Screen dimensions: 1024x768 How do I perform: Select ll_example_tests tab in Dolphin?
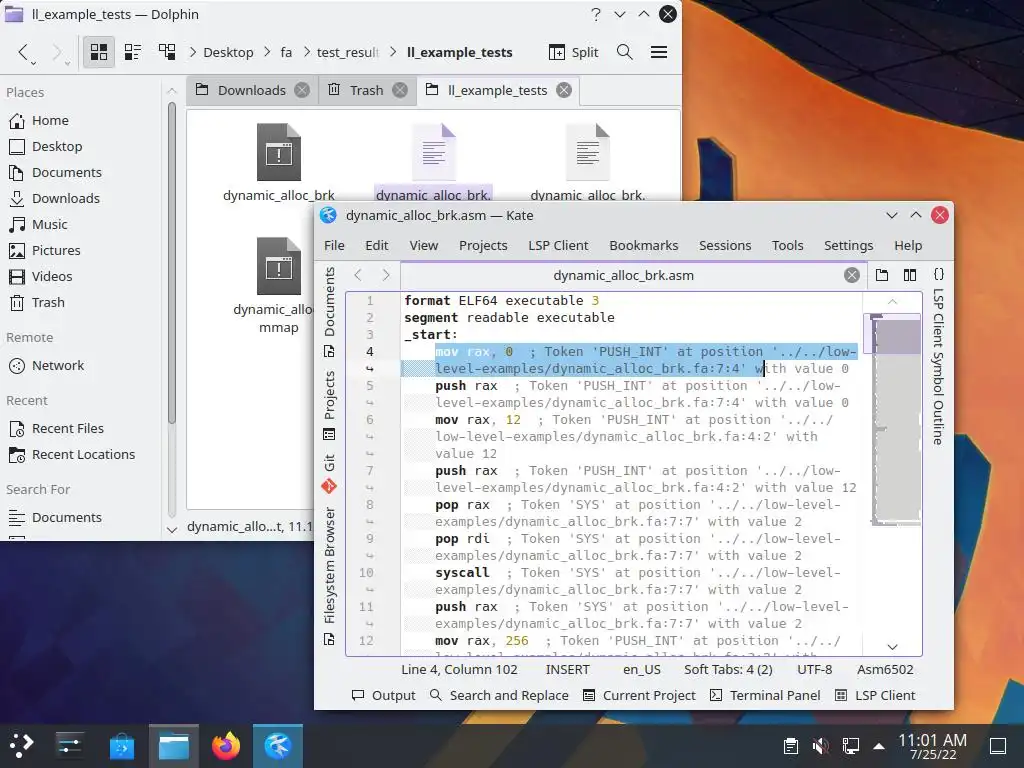tap(498, 90)
